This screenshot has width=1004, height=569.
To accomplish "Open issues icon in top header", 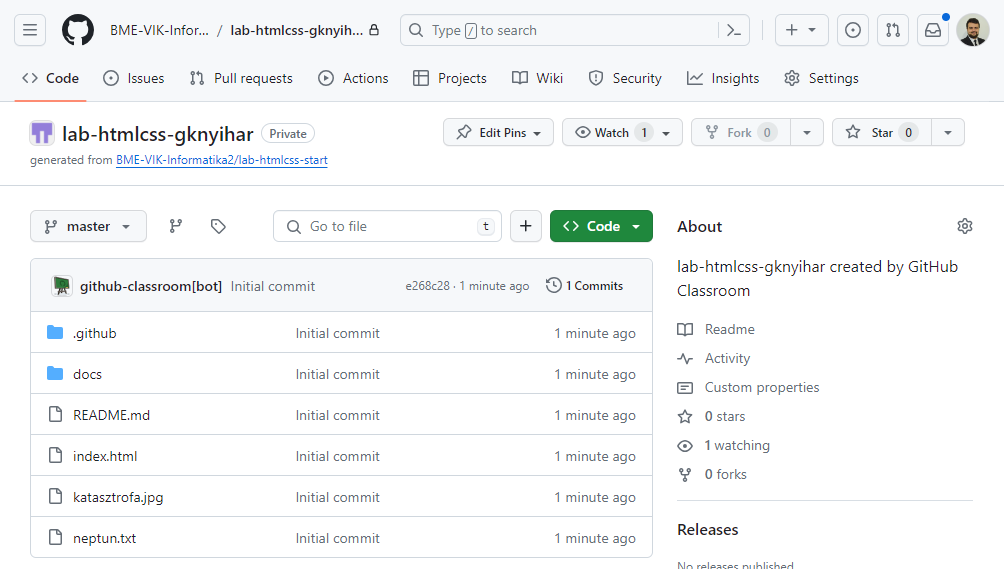I will (852, 30).
